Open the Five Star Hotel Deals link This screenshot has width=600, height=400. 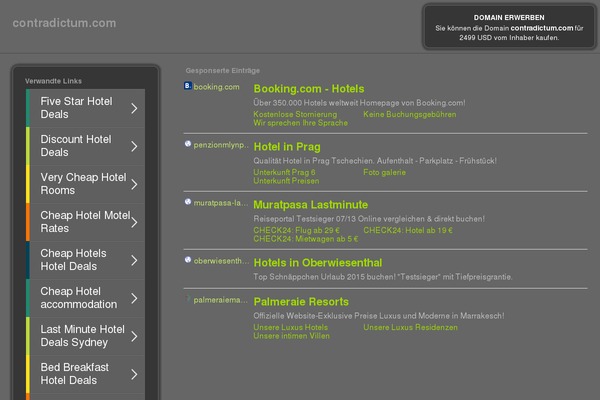tap(85, 108)
